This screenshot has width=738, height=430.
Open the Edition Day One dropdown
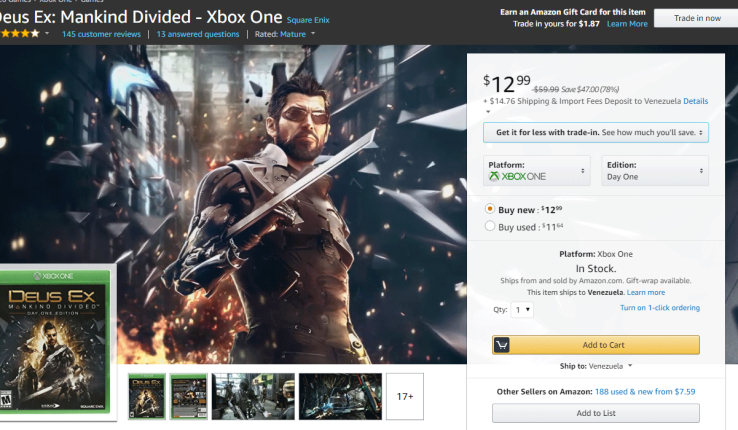[655, 170]
